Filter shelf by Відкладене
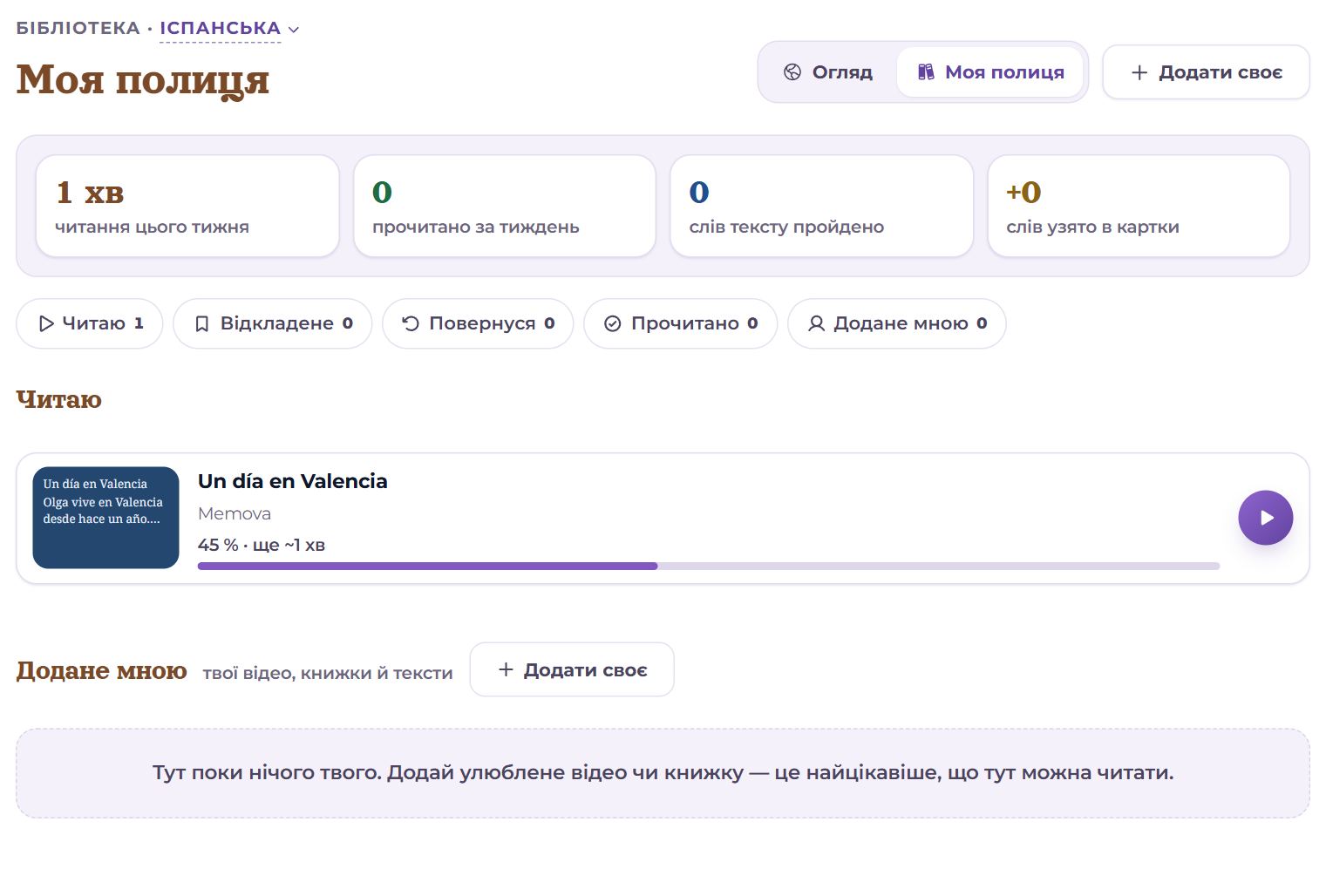The height and width of the screenshot is (896, 1326). 273,323
